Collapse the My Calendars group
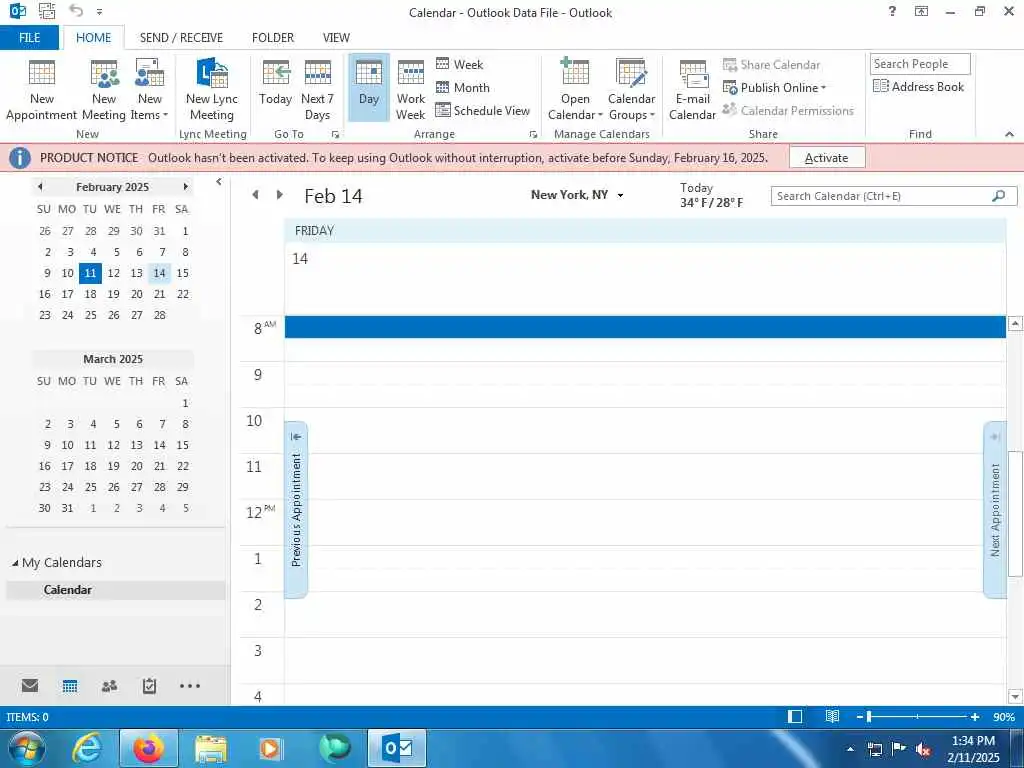The image size is (1024, 768). 15,563
